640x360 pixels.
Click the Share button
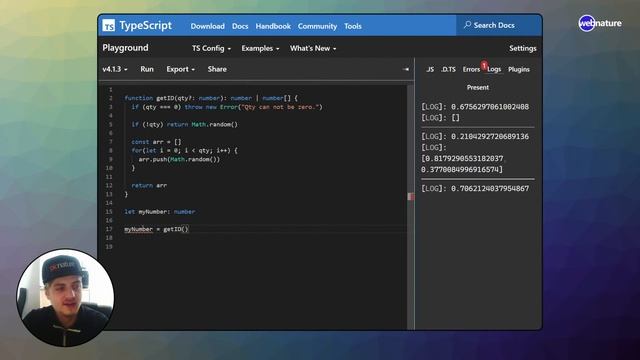pos(217,69)
